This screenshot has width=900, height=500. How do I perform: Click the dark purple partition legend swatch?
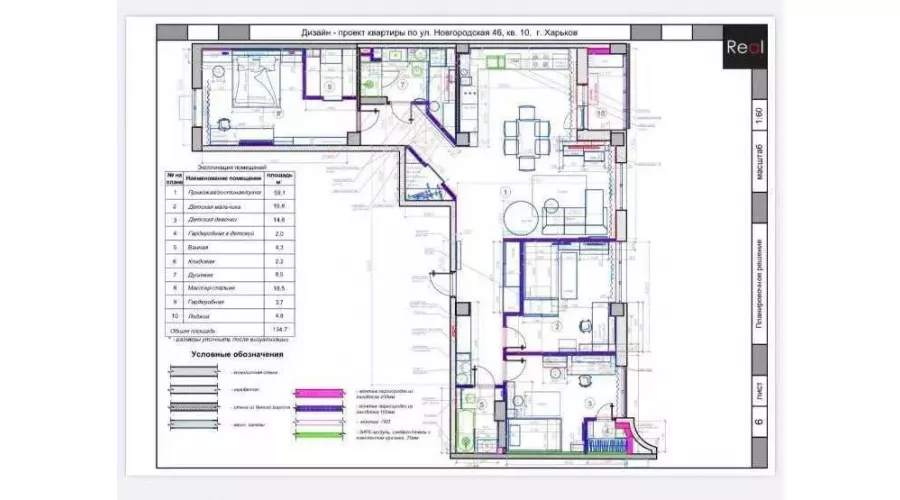pyautogui.click(x=319, y=409)
